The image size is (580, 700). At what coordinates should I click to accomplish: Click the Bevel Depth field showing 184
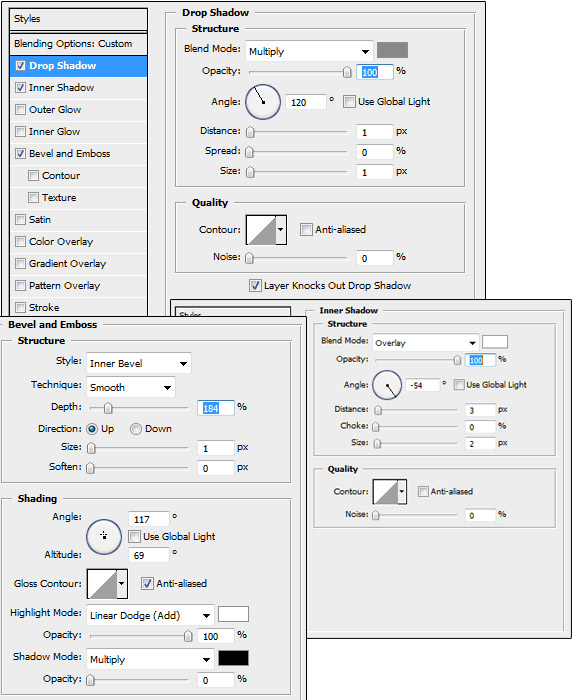[x=216, y=408]
